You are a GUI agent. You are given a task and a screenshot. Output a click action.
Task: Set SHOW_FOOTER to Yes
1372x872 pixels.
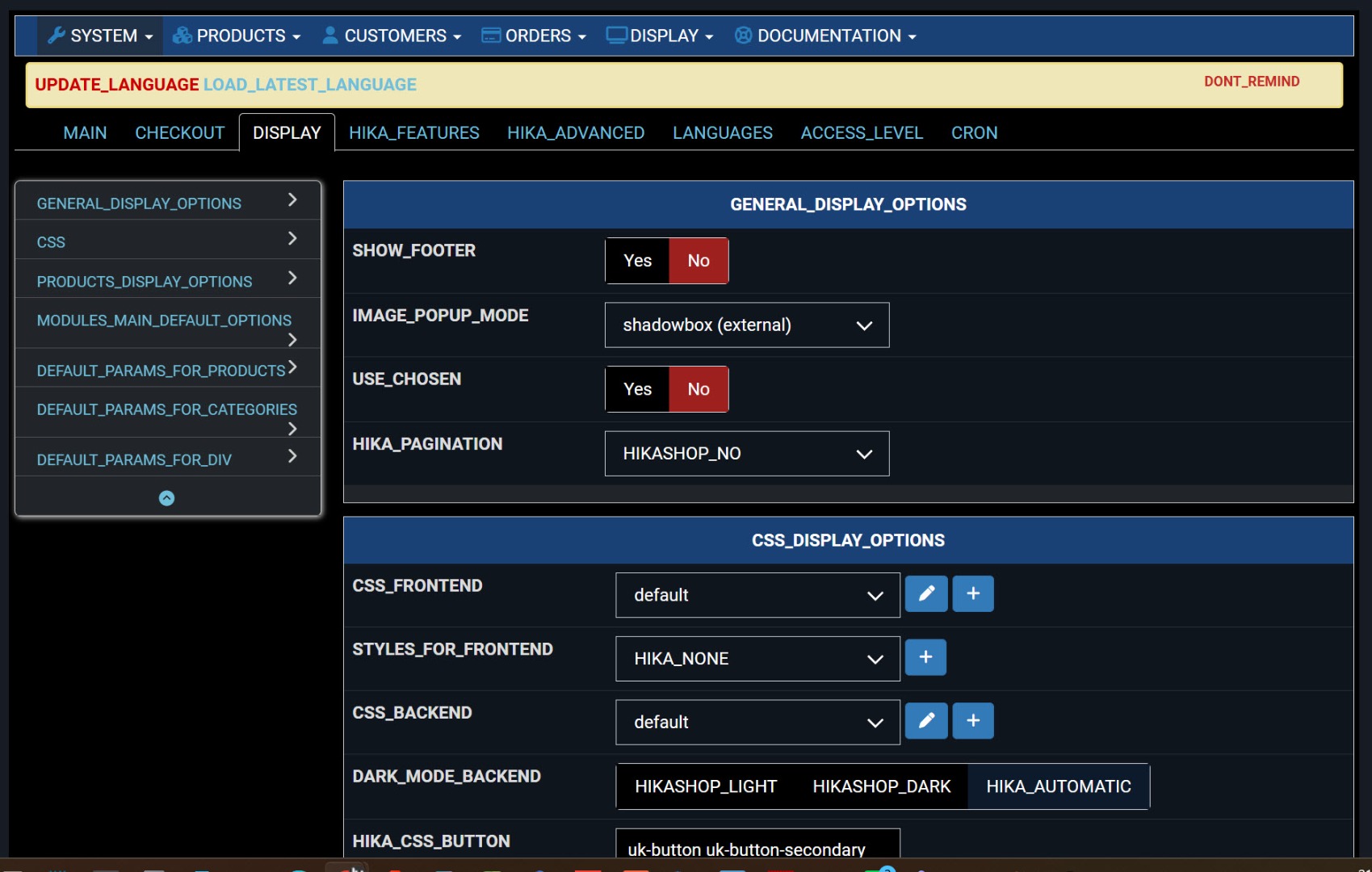coord(637,261)
